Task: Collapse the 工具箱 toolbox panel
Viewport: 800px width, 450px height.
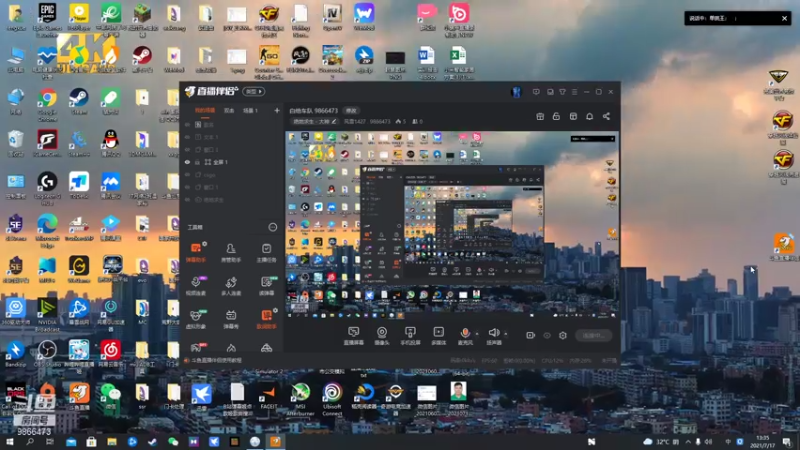Action: point(272,227)
